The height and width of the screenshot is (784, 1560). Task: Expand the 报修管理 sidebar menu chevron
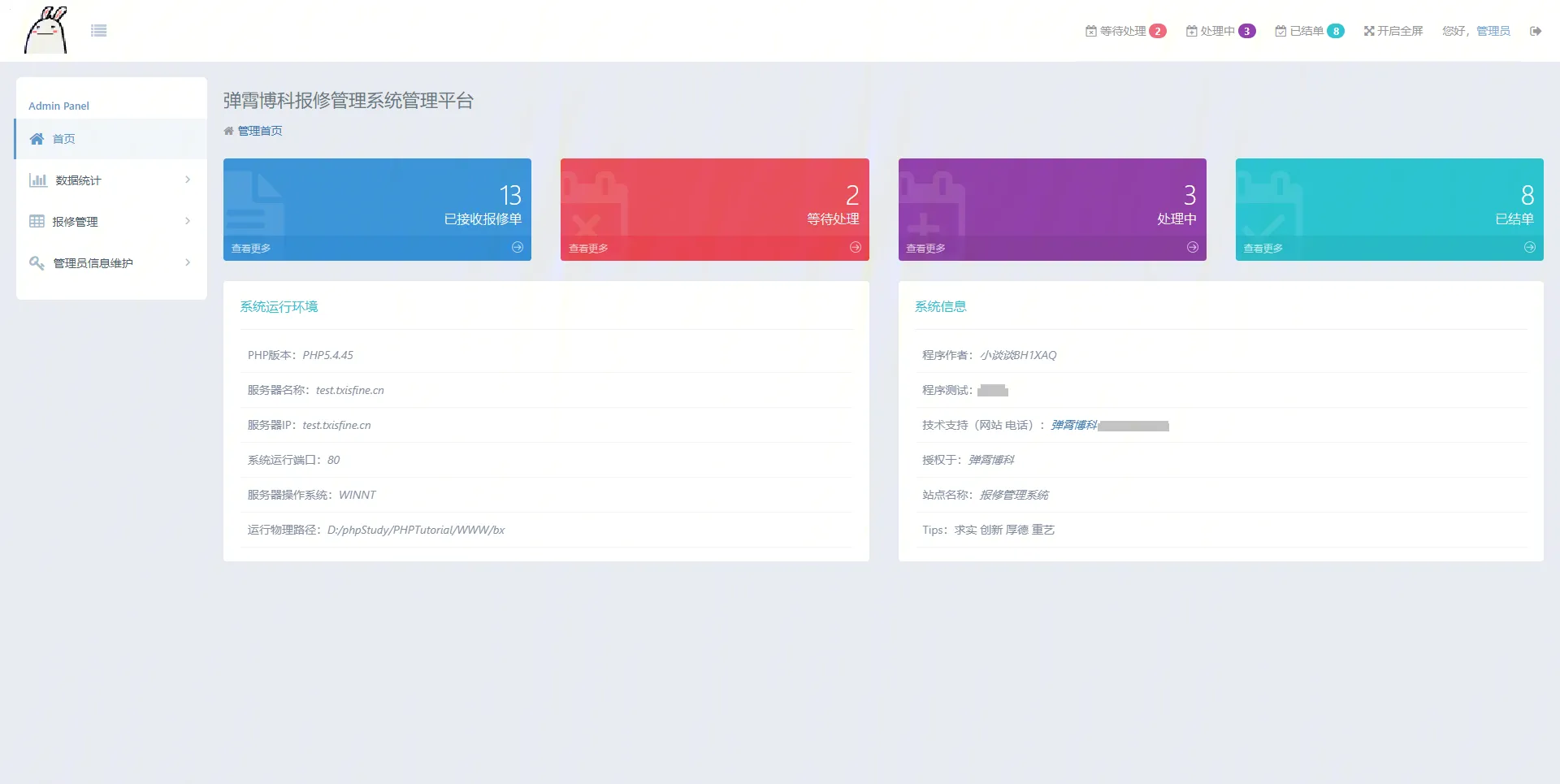[x=188, y=221]
